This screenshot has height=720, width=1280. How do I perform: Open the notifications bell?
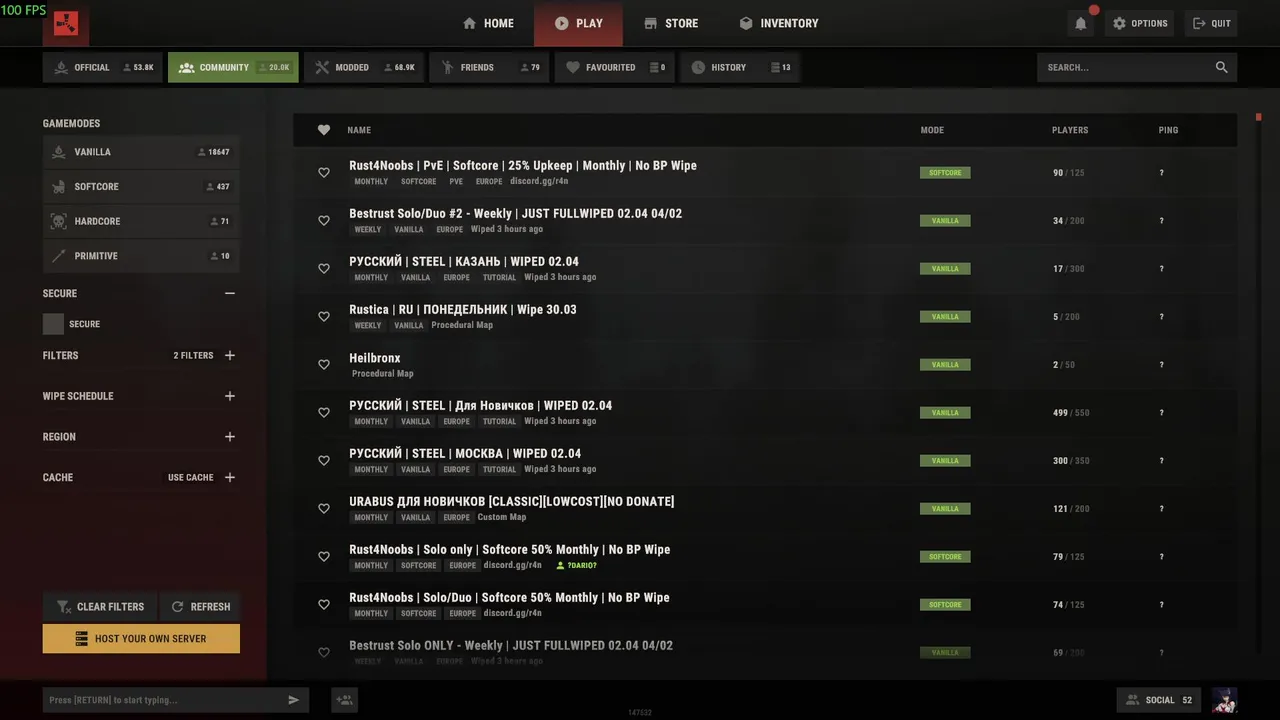(x=1081, y=23)
